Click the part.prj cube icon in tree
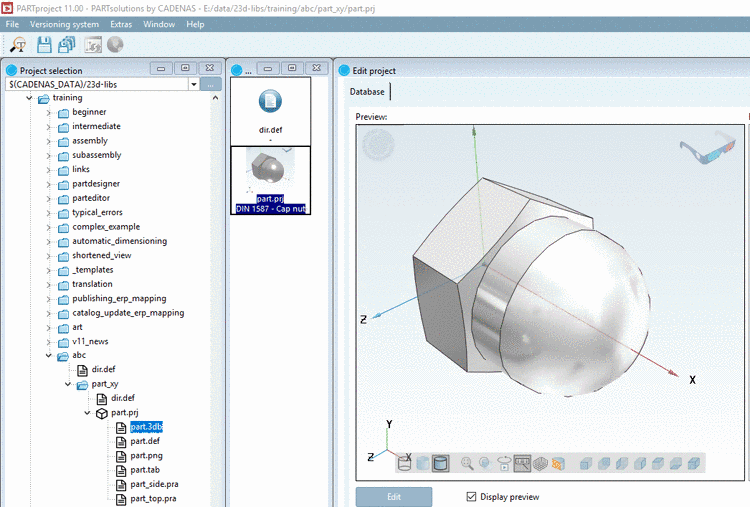750x507 pixels. pyautogui.click(x=101, y=413)
